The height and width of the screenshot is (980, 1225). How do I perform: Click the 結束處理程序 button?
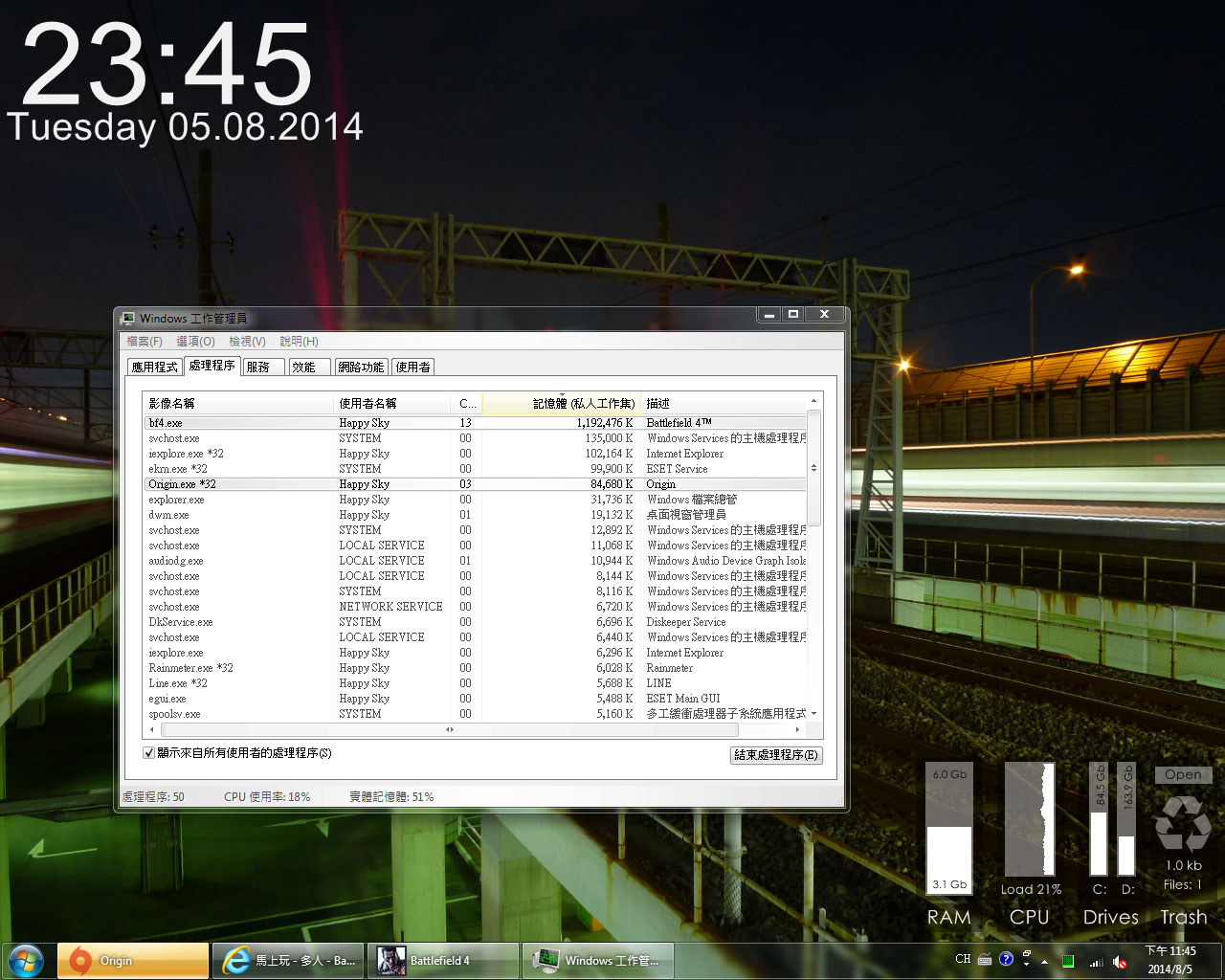click(775, 755)
